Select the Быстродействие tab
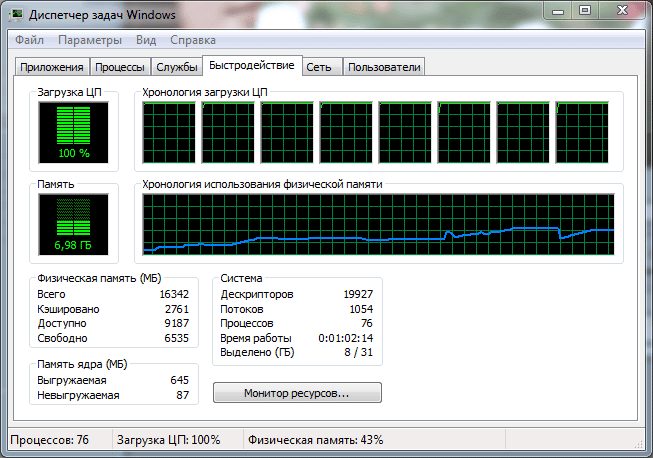This screenshot has width=653, height=458. (252, 65)
